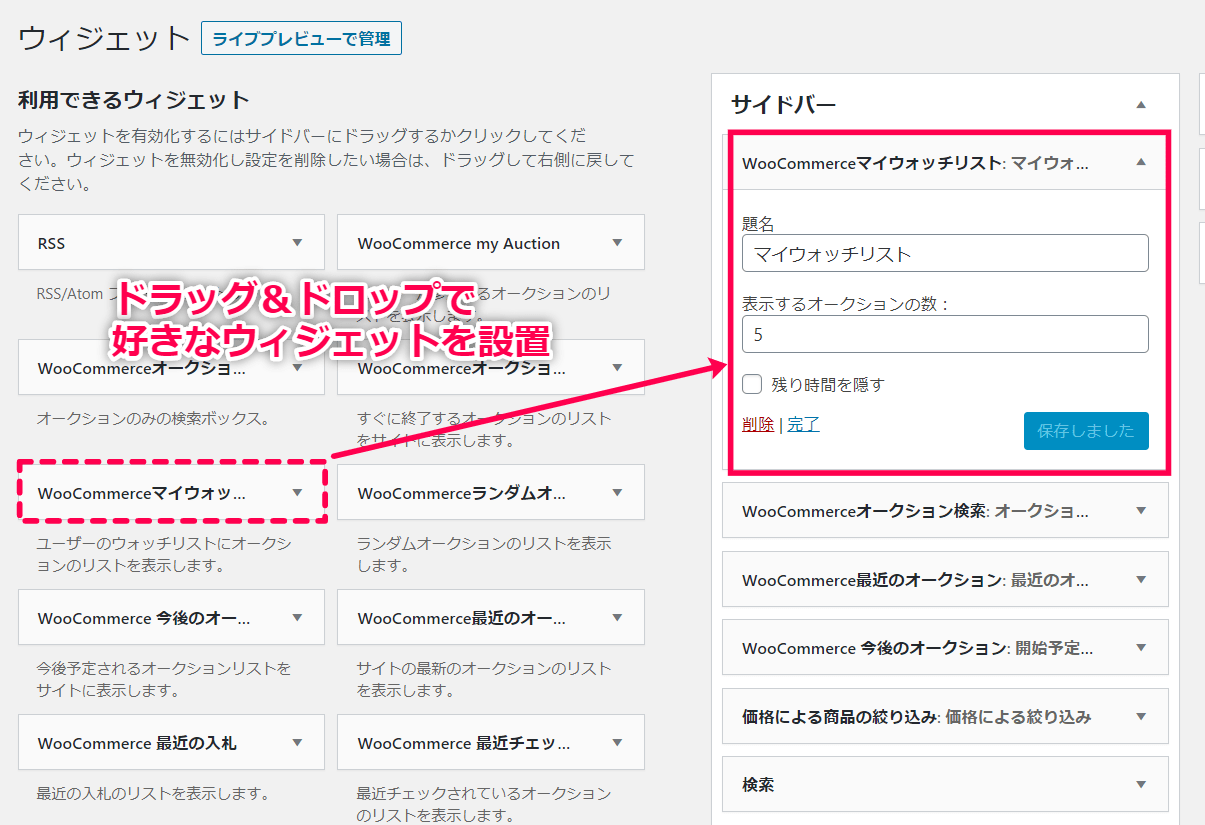The image size is (1205, 825).
Task: Click description オークションのみの検索ボックス。
Action: (x=153, y=418)
